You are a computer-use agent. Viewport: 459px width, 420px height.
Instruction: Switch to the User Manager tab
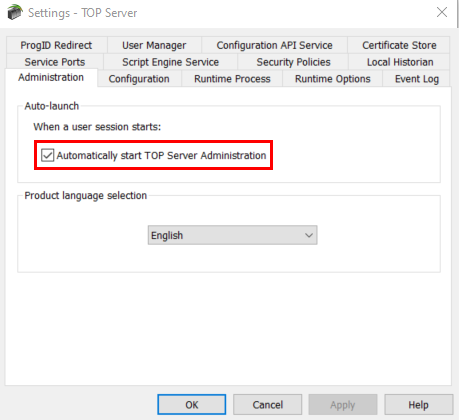click(154, 45)
